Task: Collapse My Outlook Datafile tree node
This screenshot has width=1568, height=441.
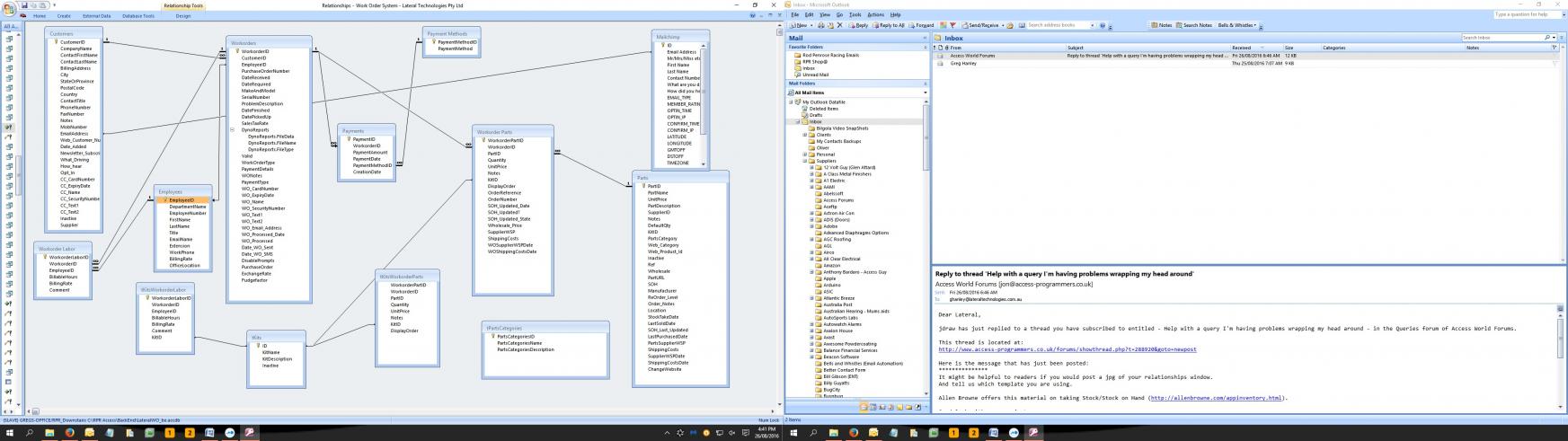Action: click(792, 101)
